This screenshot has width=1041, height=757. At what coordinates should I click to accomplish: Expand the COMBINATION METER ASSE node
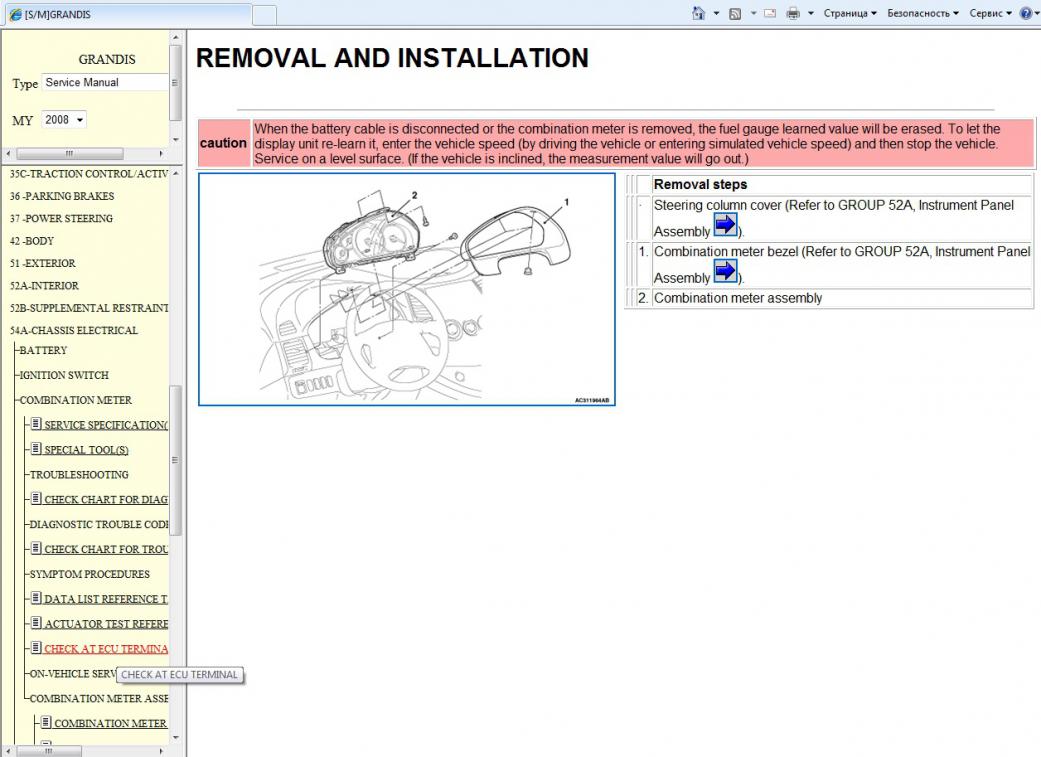click(99, 699)
